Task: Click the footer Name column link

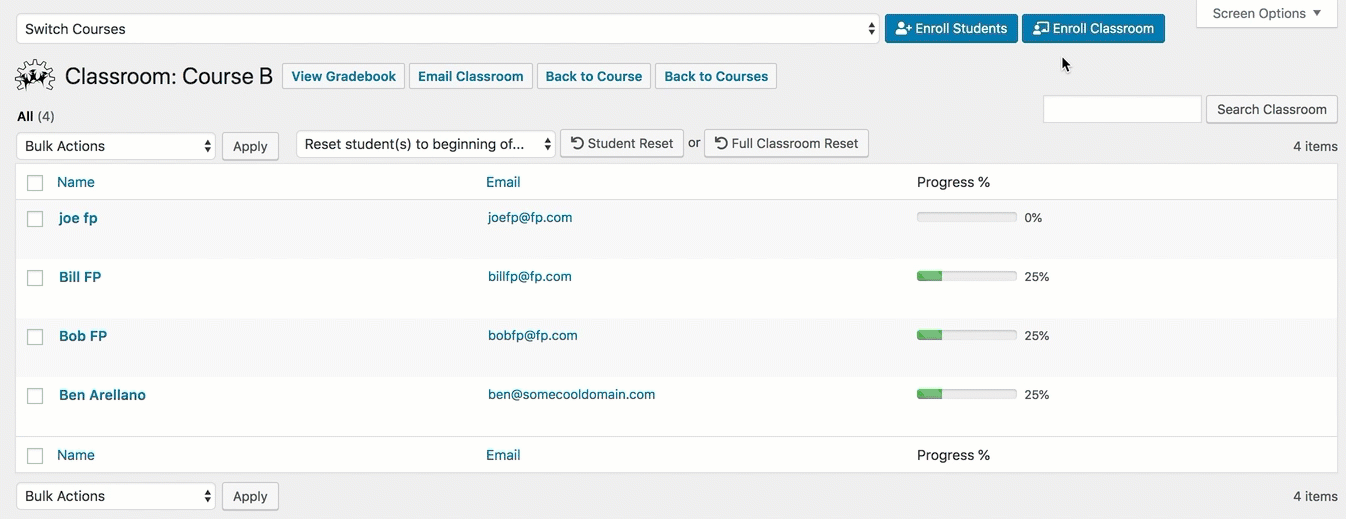Action: tap(76, 455)
